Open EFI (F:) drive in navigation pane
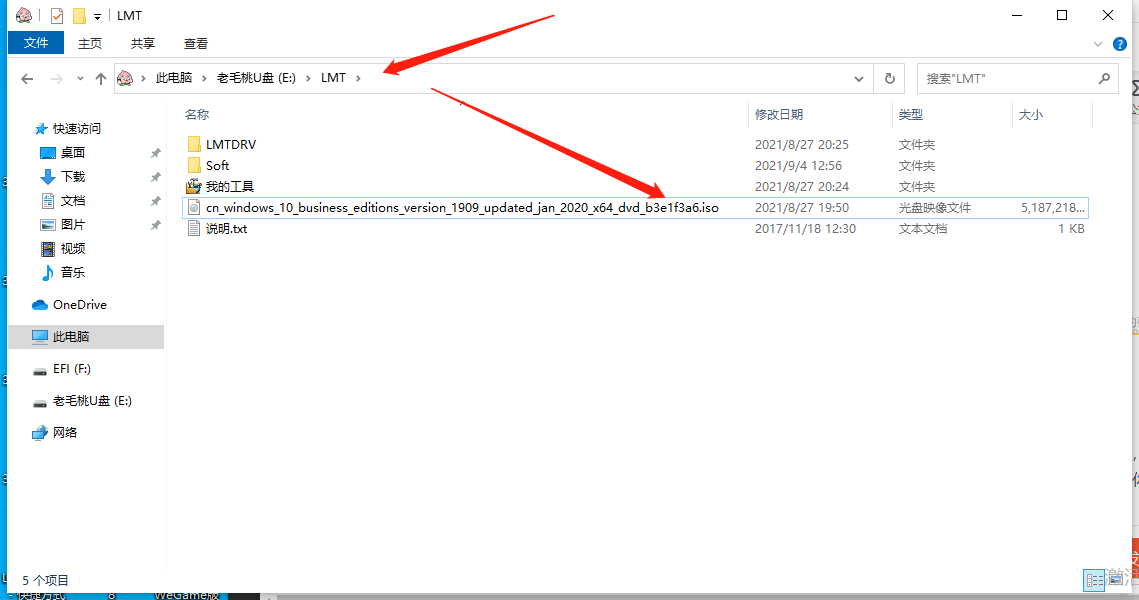Screen dimensions: 1139x600 click(x=71, y=369)
